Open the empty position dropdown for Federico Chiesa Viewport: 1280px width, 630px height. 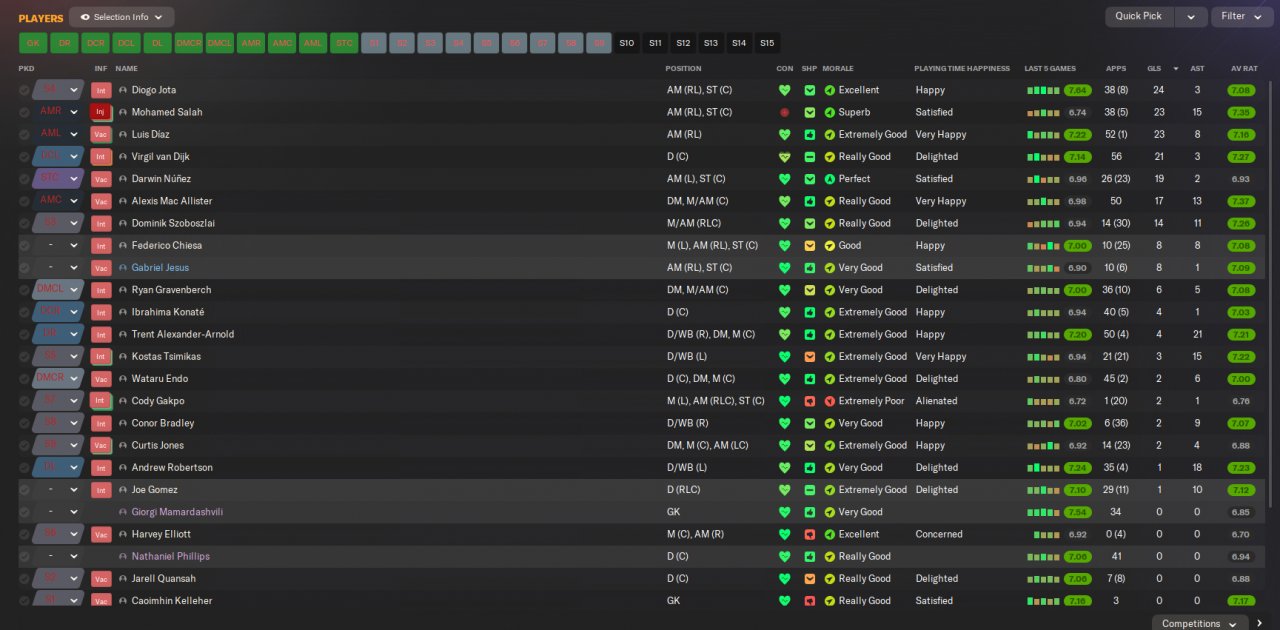pyautogui.click(x=58, y=245)
